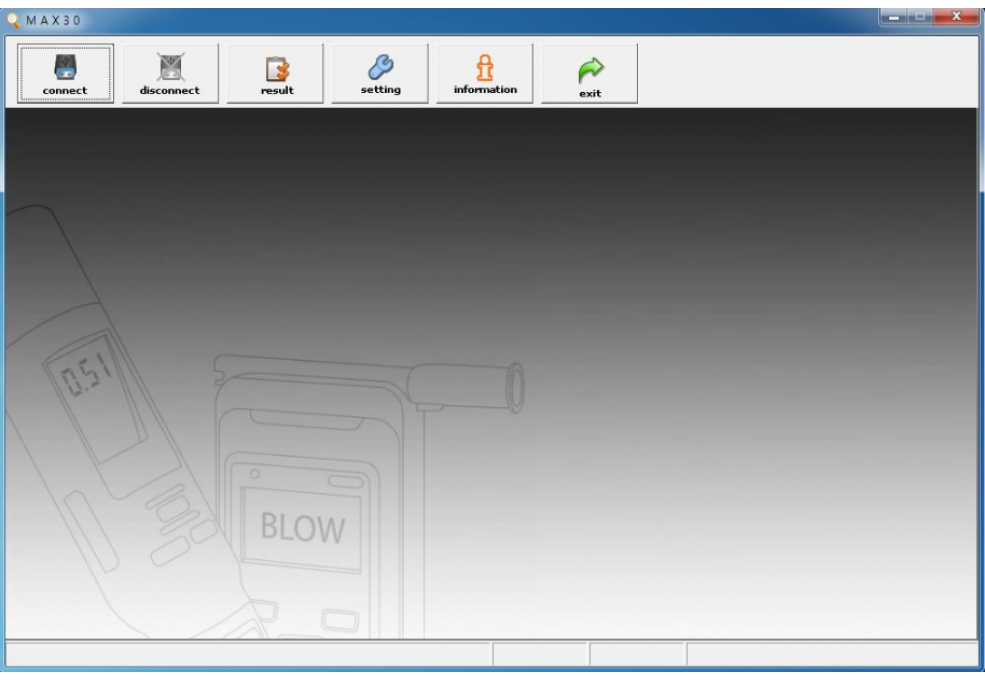Open the result clipboard icon
985x680 pixels.
click(x=277, y=68)
